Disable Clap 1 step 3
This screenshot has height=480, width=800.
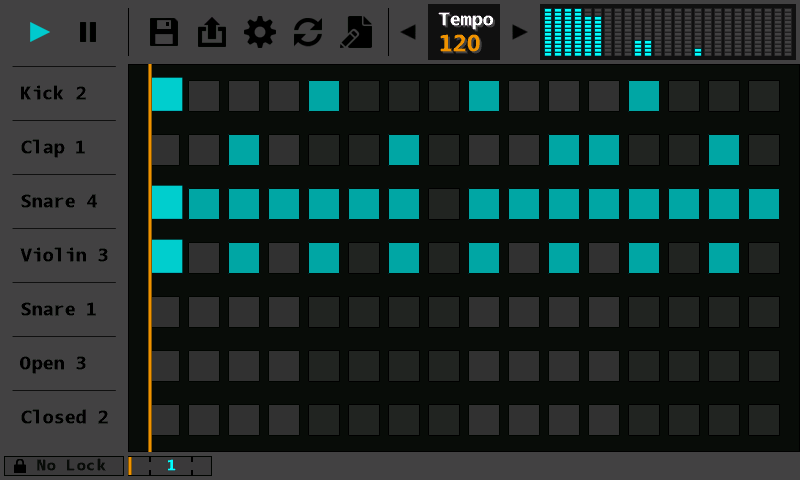point(244,150)
